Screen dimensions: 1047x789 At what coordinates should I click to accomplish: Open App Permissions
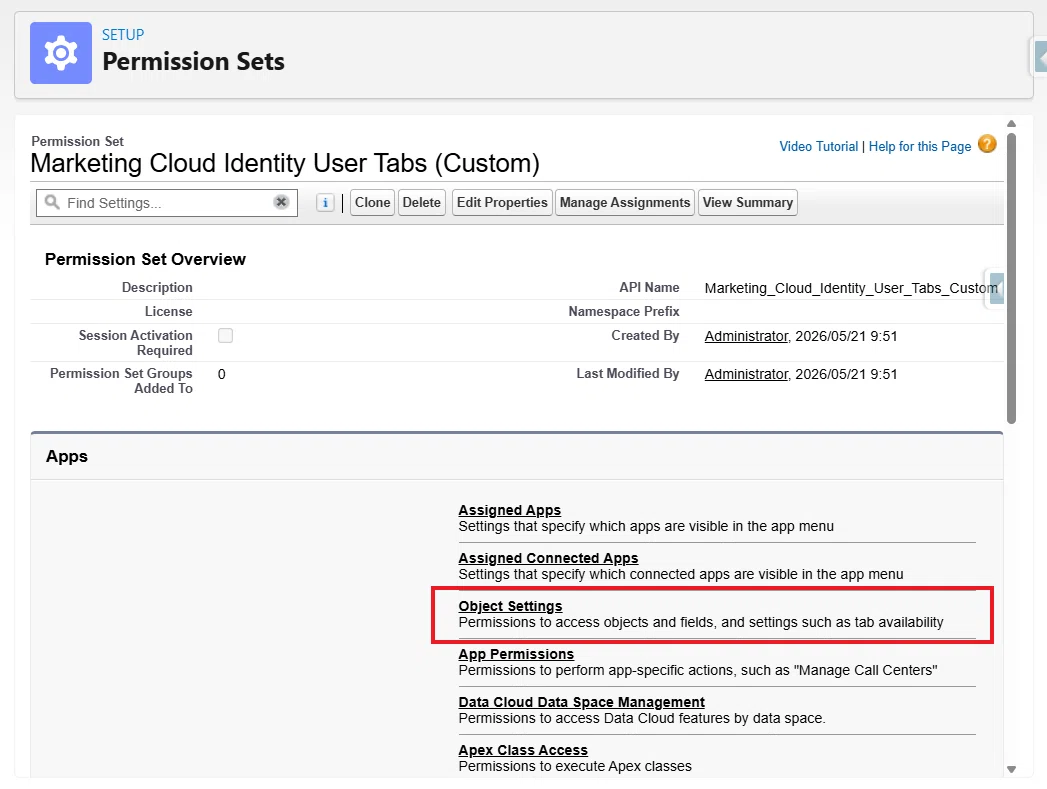click(x=516, y=654)
